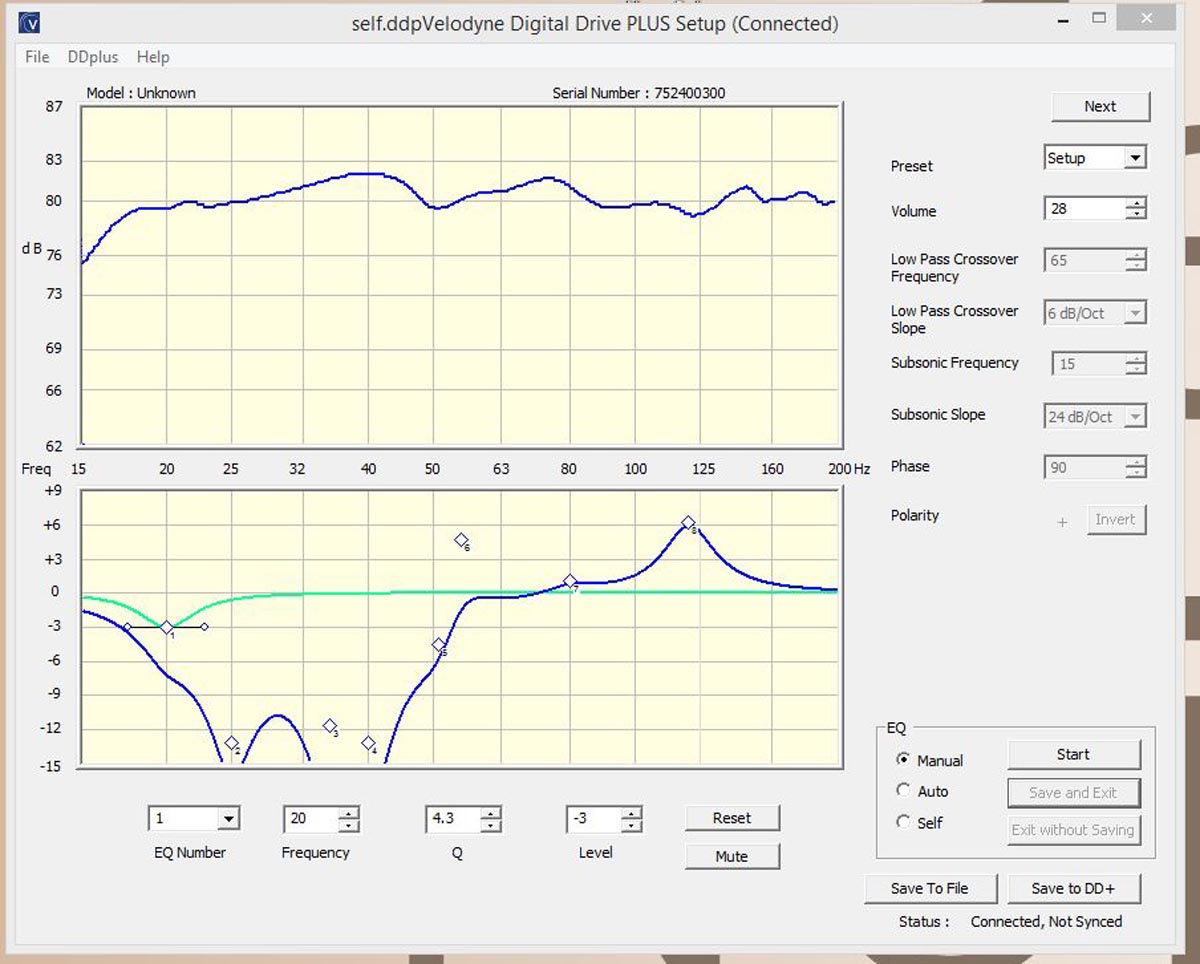Expand the EQ Number dropdown
Viewport: 1200px width, 964px height.
coord(228,819)
